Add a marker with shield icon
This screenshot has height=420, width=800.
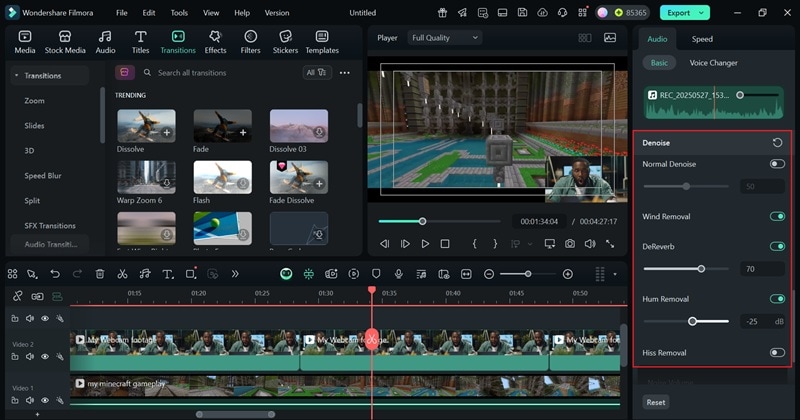(376, 274)
